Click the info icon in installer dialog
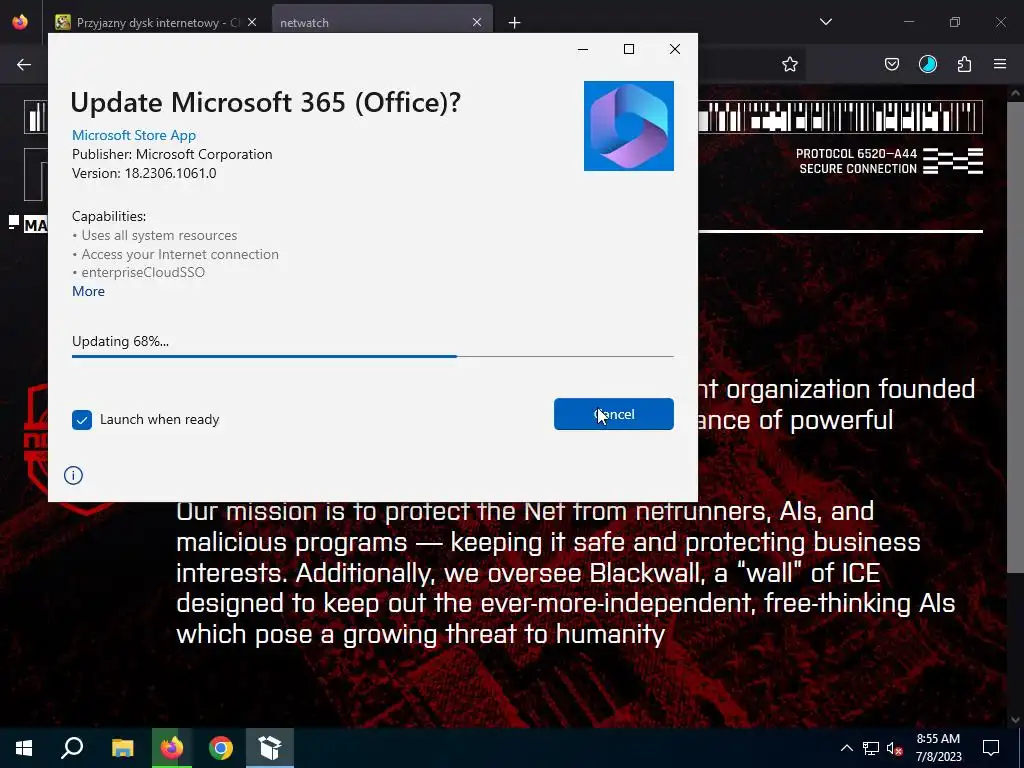The width and height of the screenshot is (1024, 768). click(73, 475)
